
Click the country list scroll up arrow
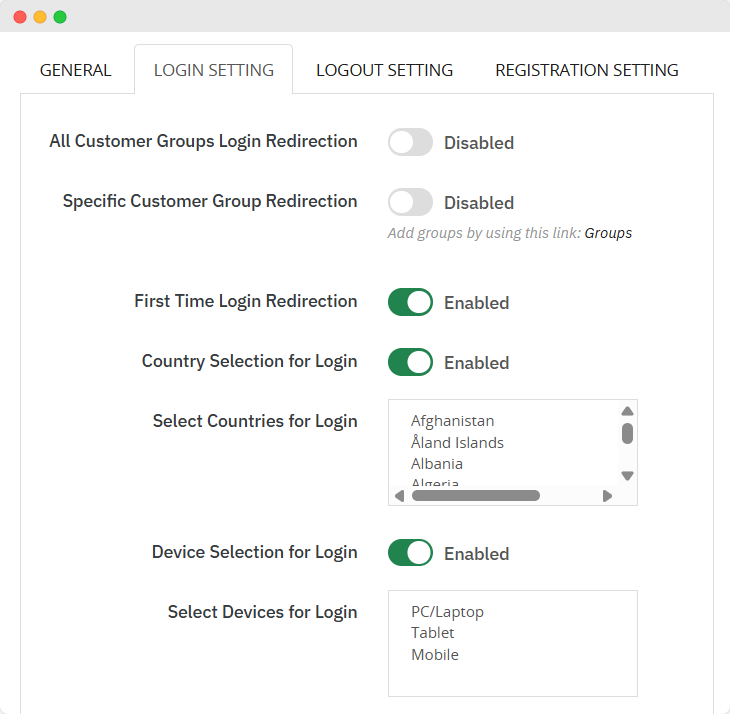[627, 411]
